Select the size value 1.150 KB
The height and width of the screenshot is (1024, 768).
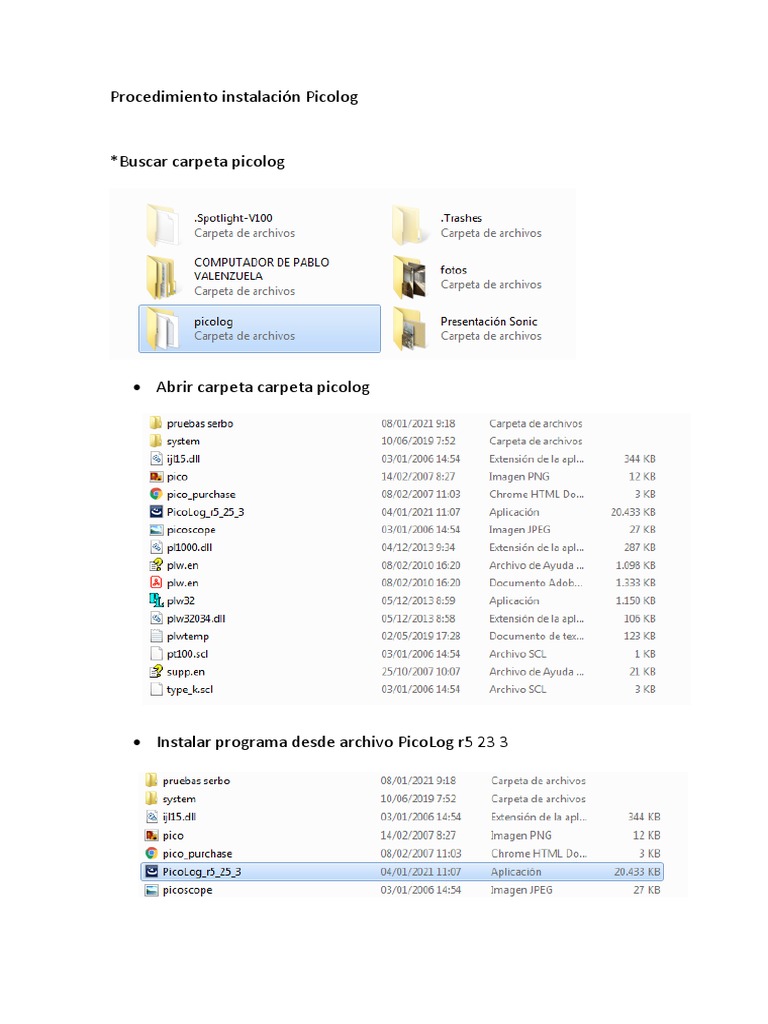pyautogui.click(x=635, y=601)
